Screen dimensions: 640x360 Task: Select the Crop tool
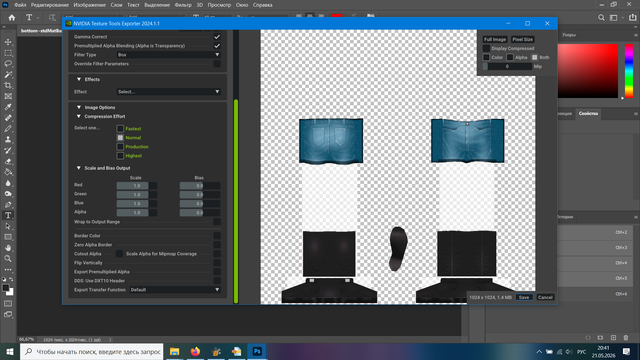pos(8,85)
